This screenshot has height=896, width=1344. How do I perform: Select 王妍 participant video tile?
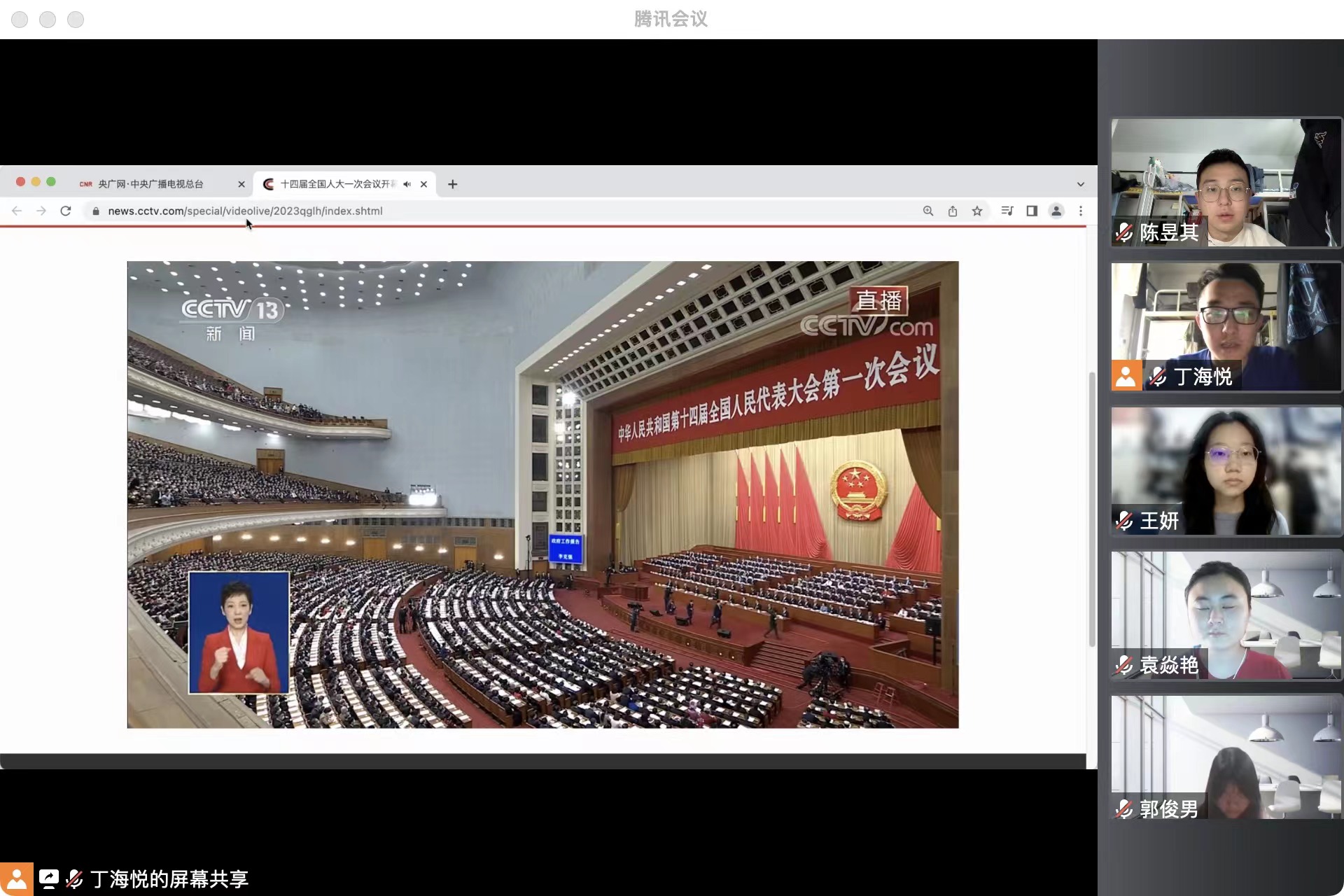1226,471
